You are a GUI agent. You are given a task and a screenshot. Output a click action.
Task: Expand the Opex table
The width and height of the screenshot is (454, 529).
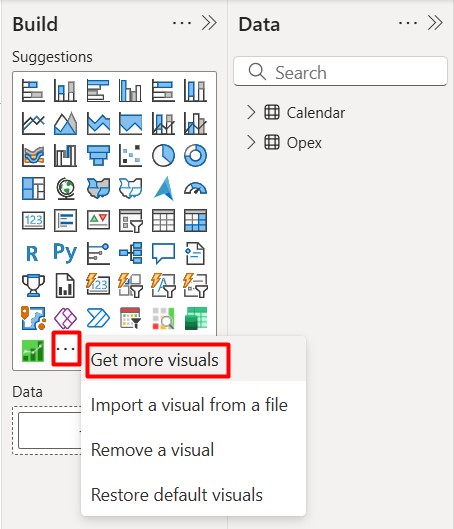click(x=251, y=142)
